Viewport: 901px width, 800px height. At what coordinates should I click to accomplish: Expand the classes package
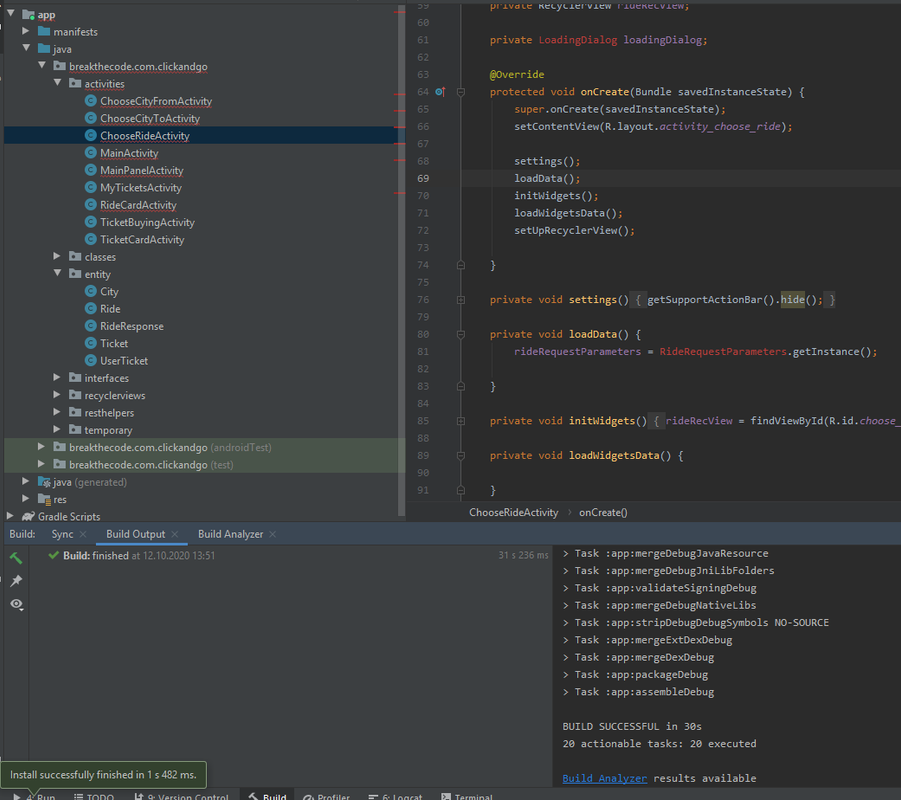[56, 256]
